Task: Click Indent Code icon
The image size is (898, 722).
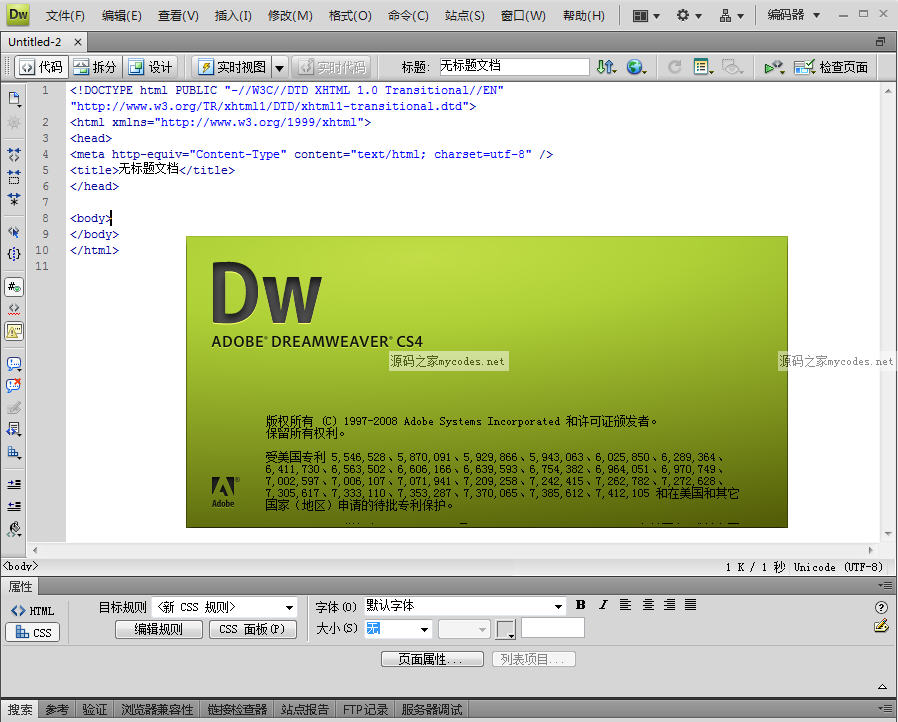Action: 14,484
